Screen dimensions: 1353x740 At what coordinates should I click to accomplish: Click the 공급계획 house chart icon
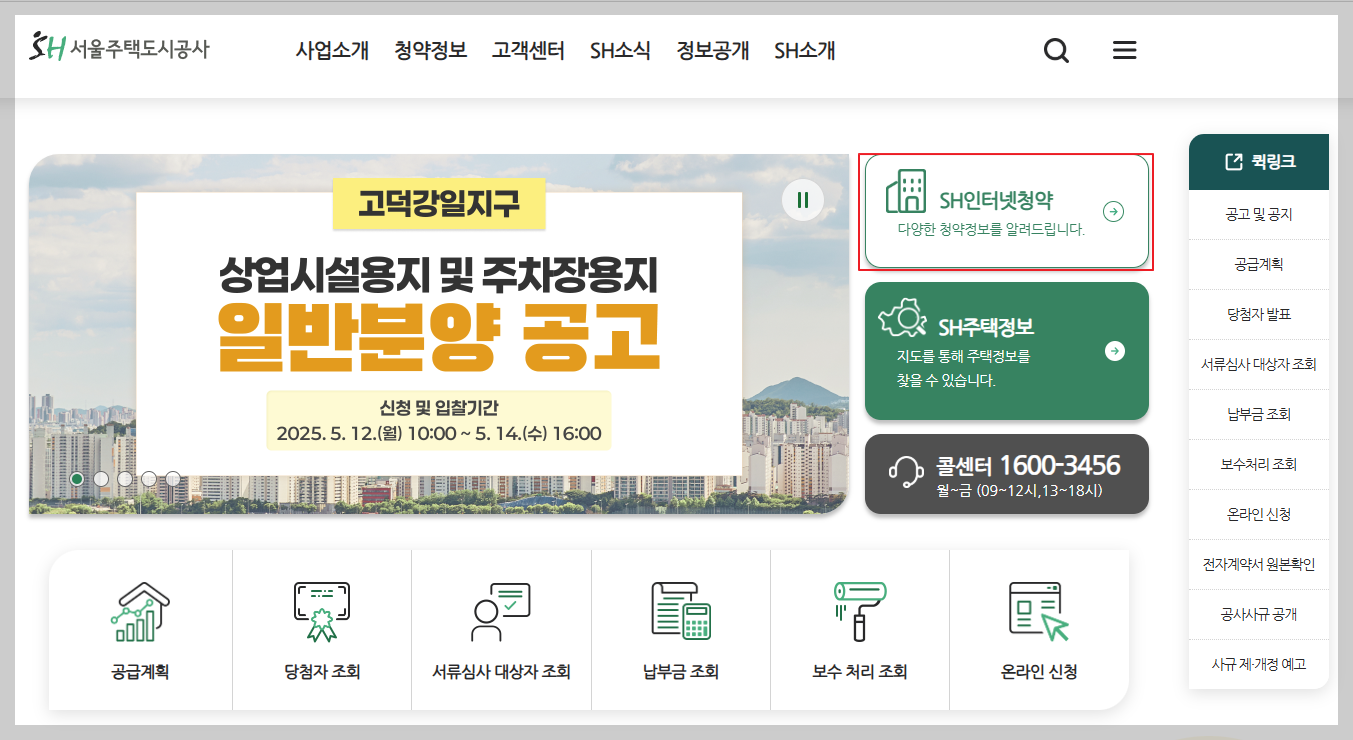[140, 612]
